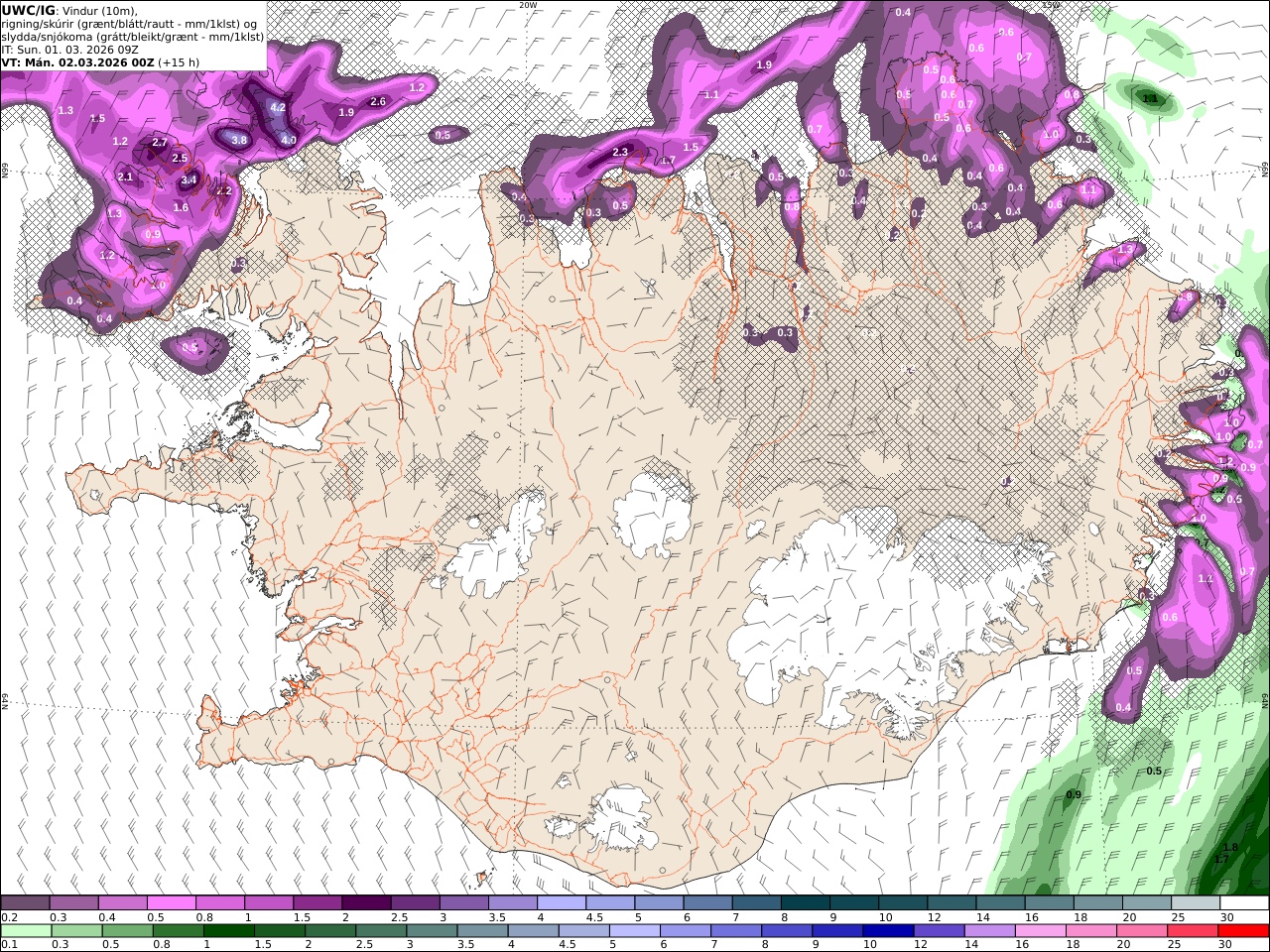Click the 0.2 label in the upper legend
Viewport: 1270px width, 952px height.
coord(7,917)
